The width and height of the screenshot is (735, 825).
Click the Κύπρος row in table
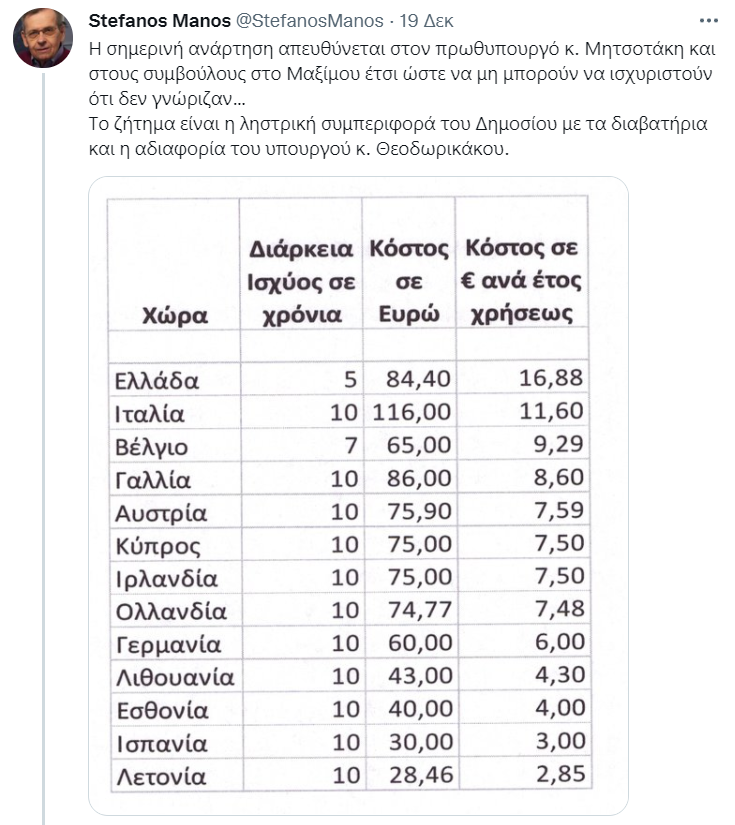(350, 544)
